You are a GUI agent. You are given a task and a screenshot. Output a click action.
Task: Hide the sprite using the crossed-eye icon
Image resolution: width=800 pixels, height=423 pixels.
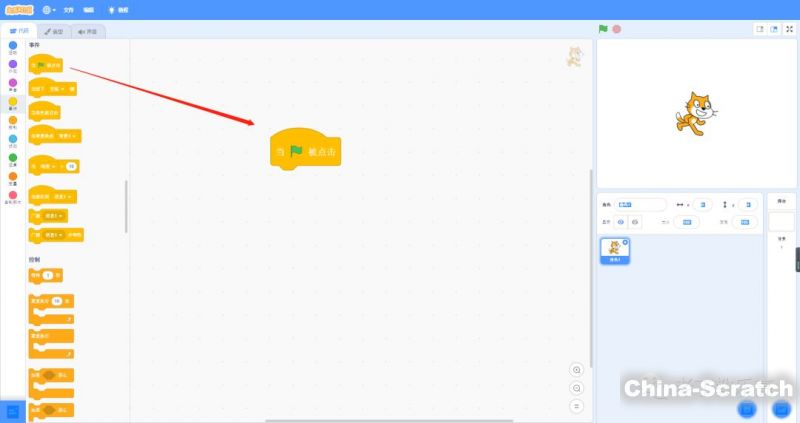click(634, 222)
